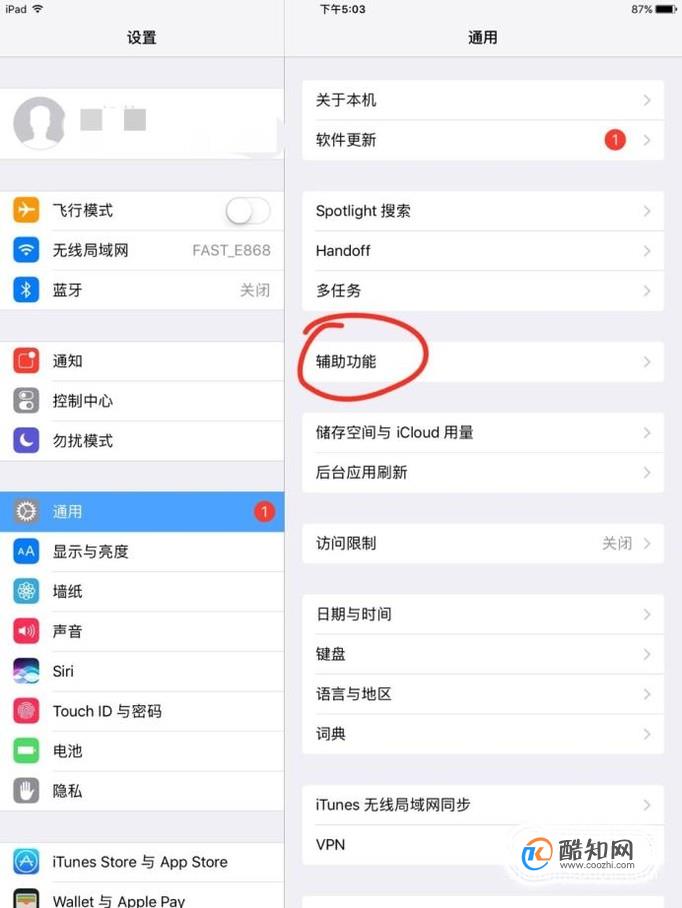
Task: Open 访问限制 restrictions showing 关闭
Action: (483, 543)
